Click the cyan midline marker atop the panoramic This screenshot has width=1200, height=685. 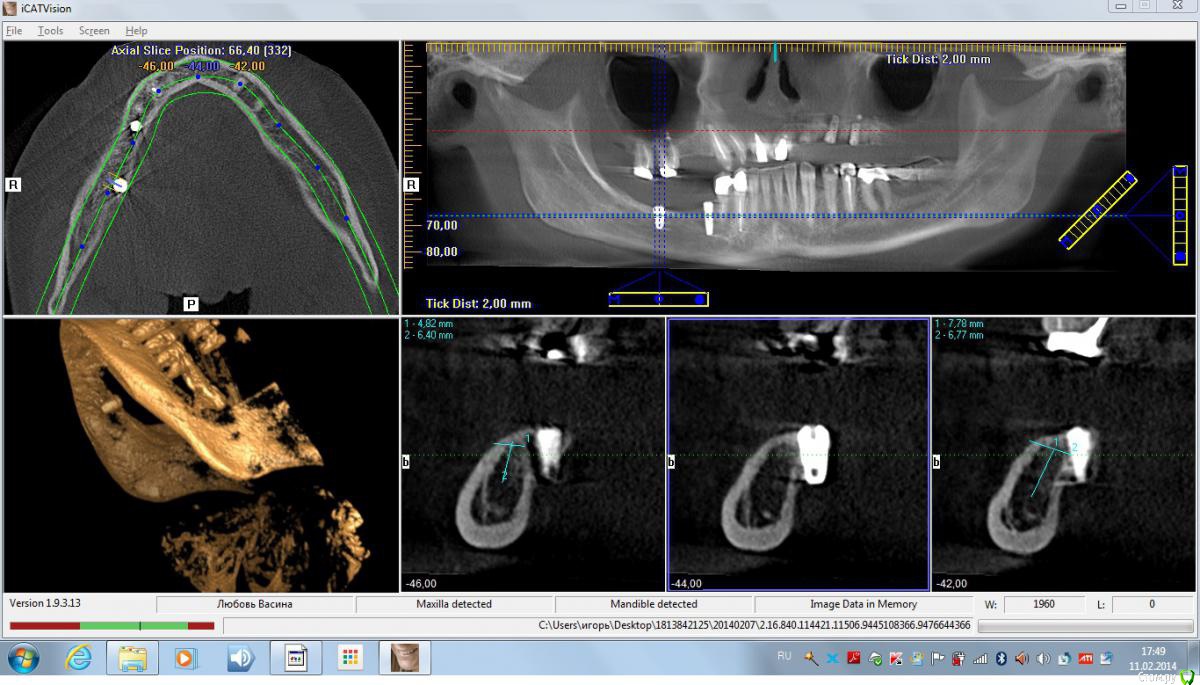pyautogui.click(x=775, y=52)
